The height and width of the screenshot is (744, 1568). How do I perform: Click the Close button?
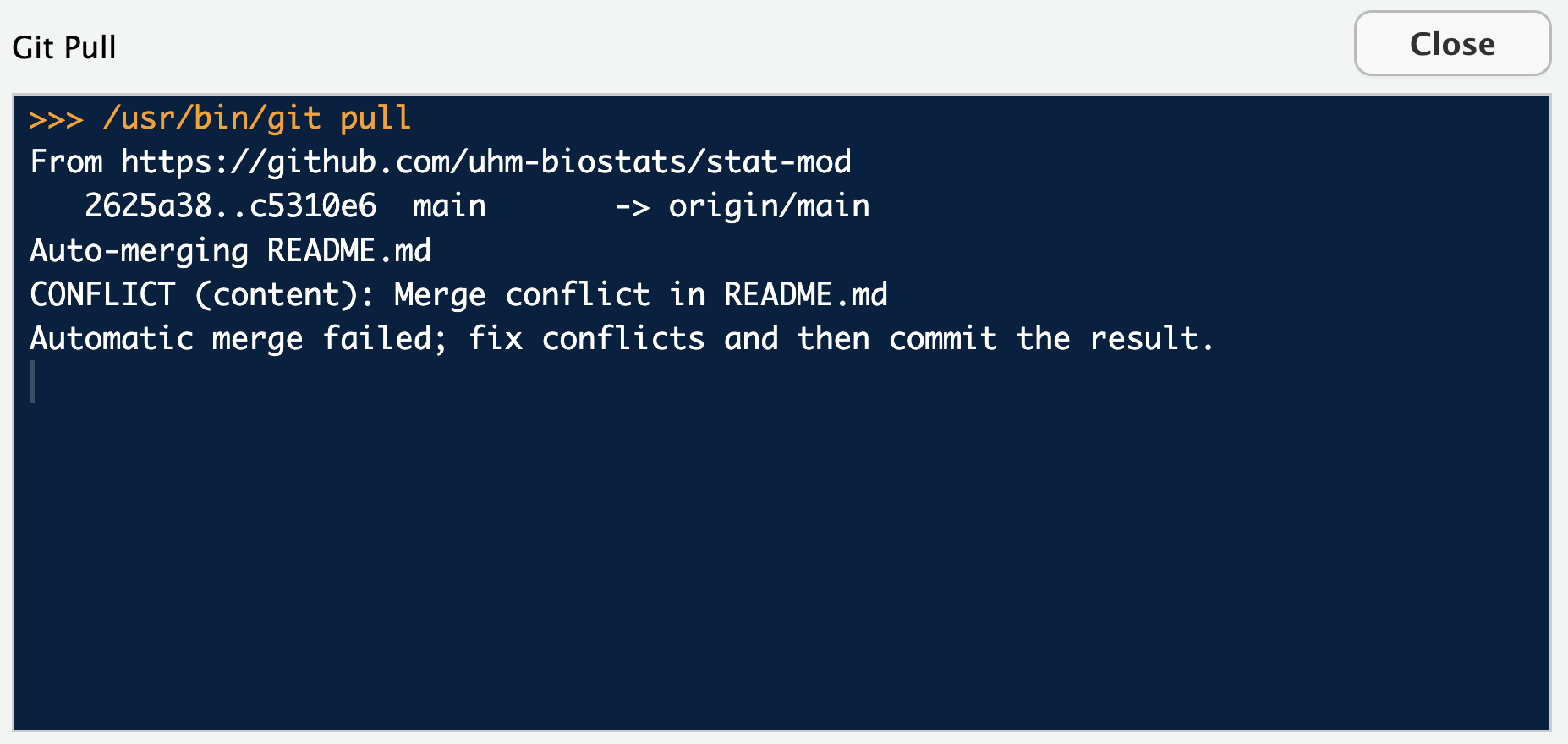1451,44
